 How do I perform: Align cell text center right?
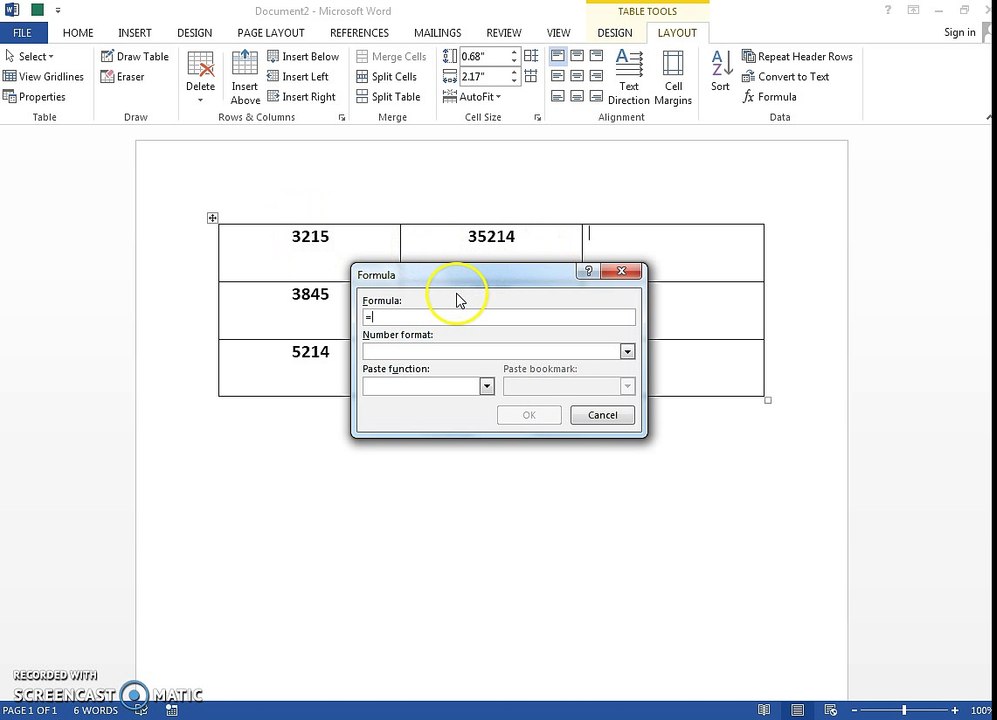(x=596, y=76)
